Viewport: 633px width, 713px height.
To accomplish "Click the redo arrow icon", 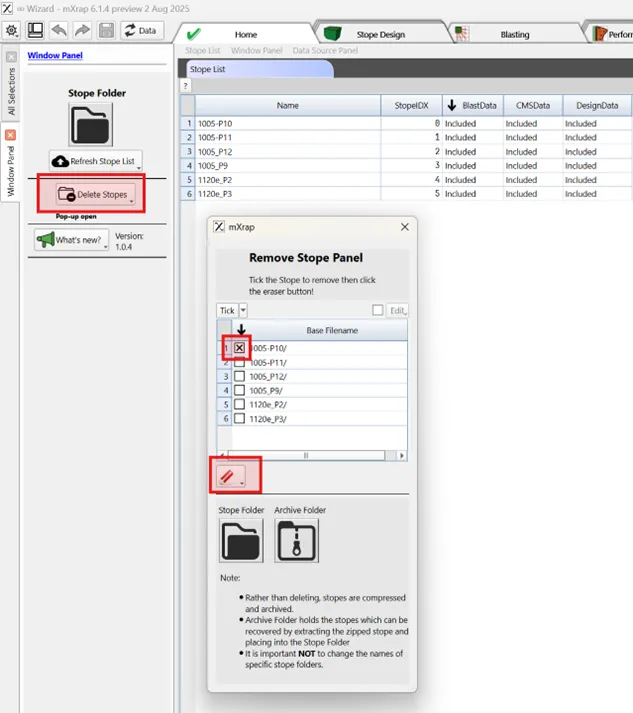I will click(80, 31).
